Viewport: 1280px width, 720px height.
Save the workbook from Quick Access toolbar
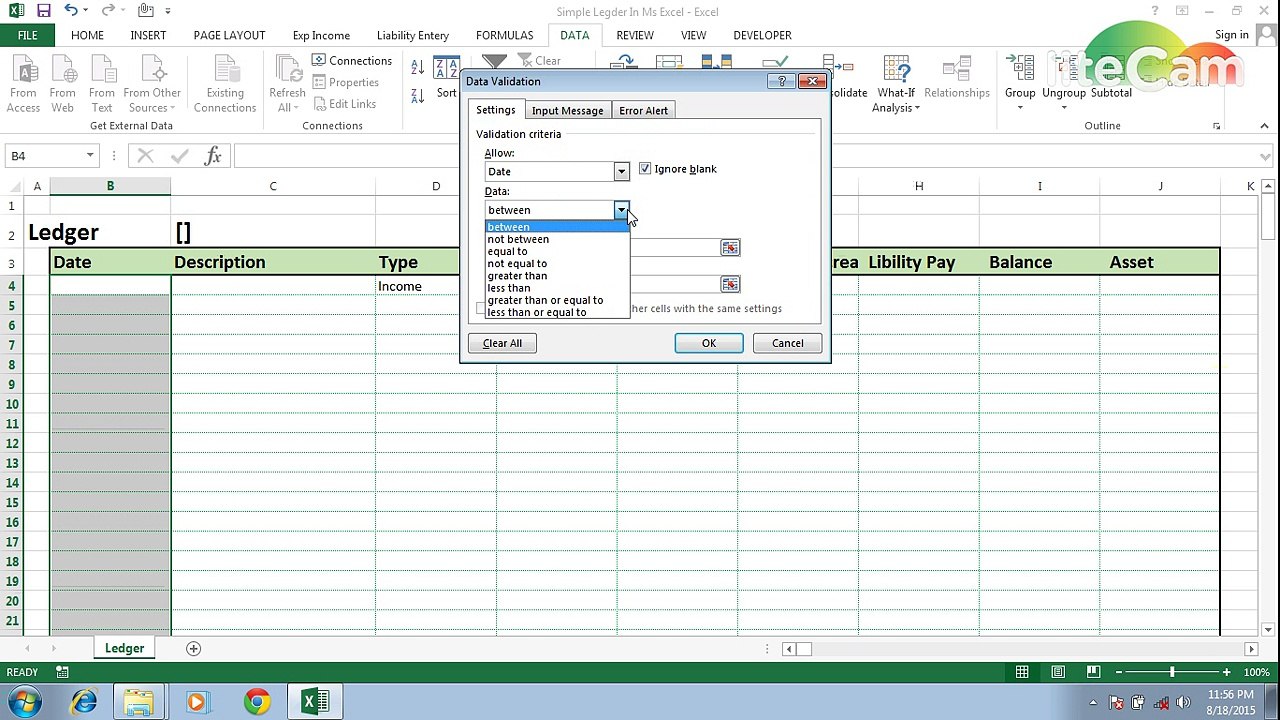click(x=43, y=11)
